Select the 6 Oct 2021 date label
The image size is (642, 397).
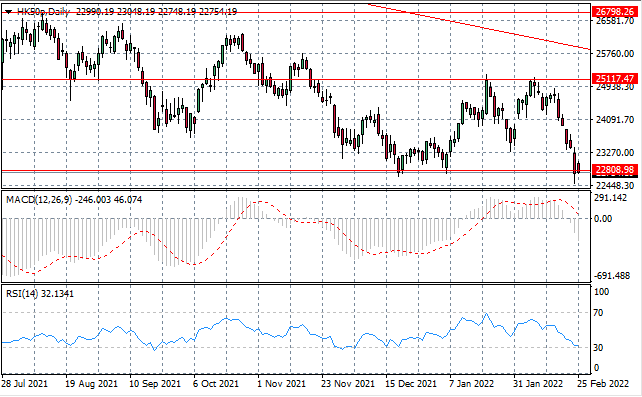216,384
